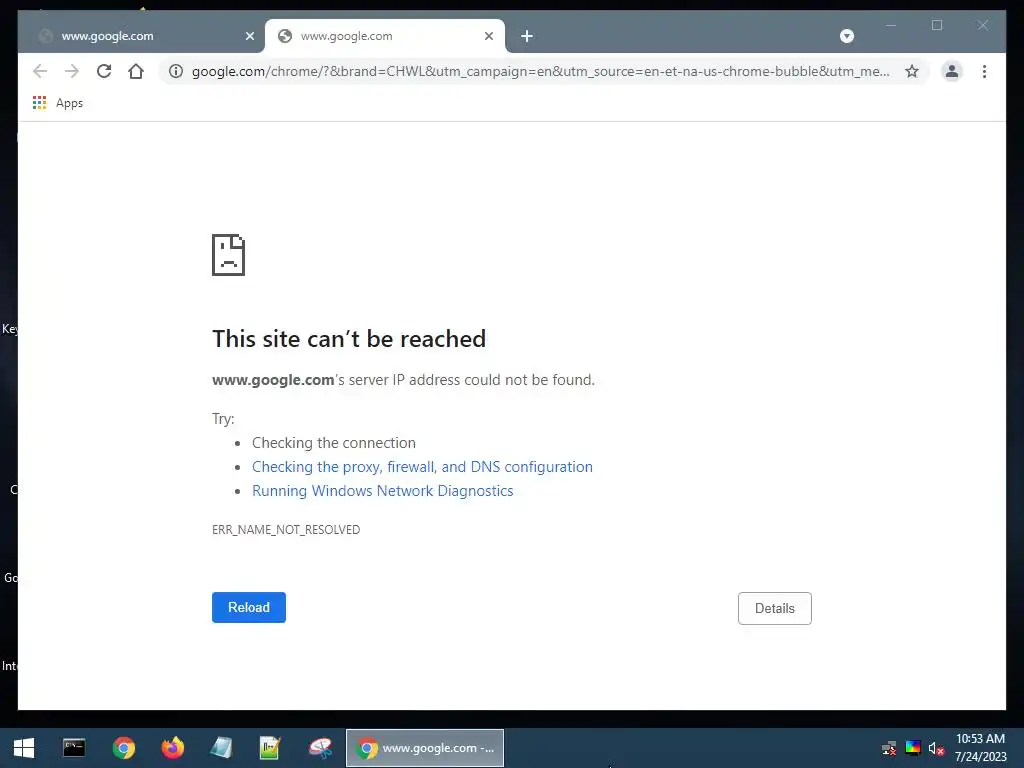View site information via the info icon
The image size is (1024, 768).
tap(176, 71)
